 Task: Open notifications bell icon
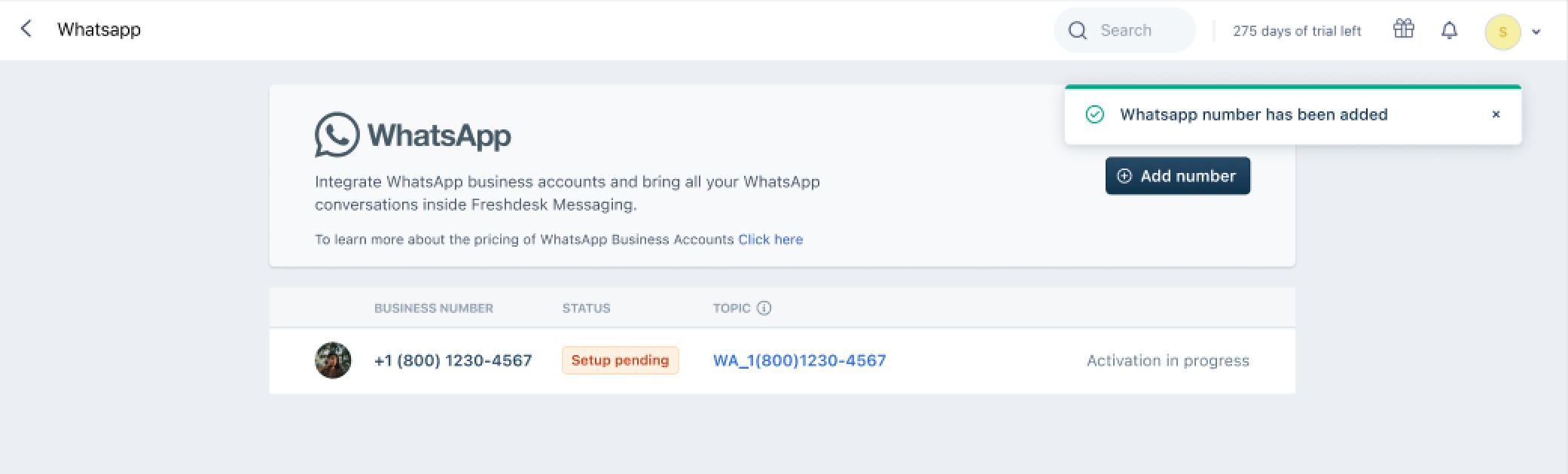point(1449,30)
